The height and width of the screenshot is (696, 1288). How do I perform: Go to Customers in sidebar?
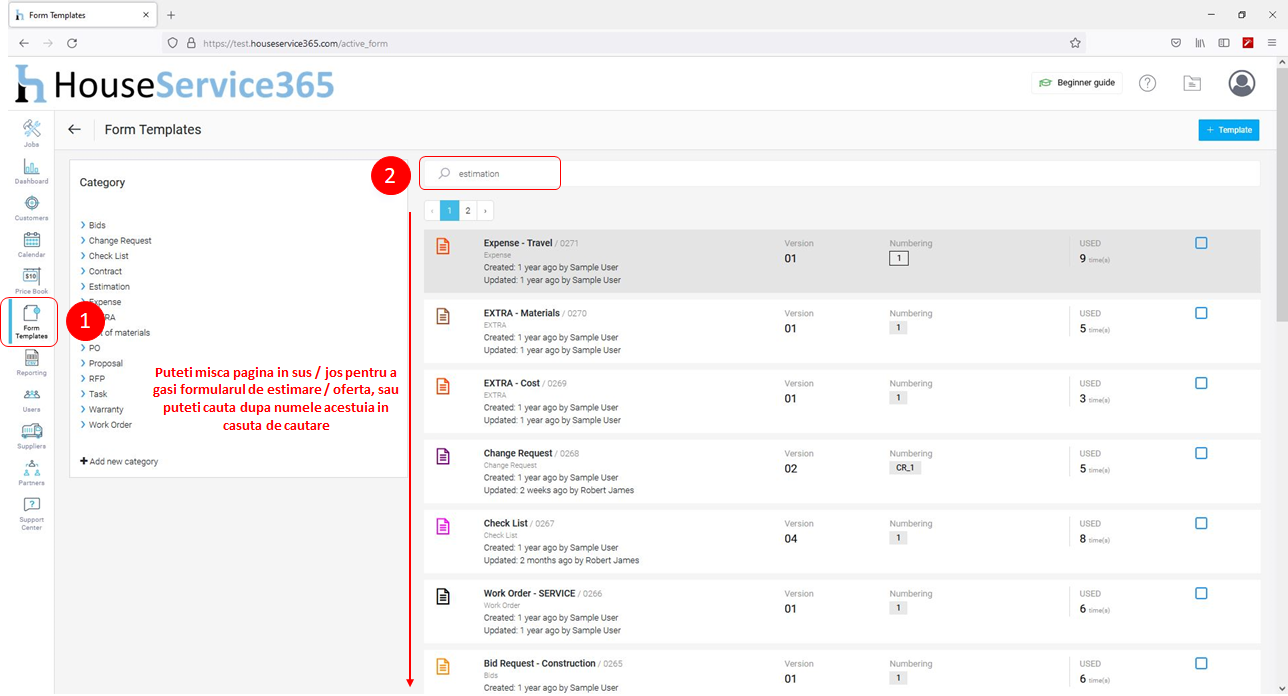pyautogui.click(x=31, y=207)
